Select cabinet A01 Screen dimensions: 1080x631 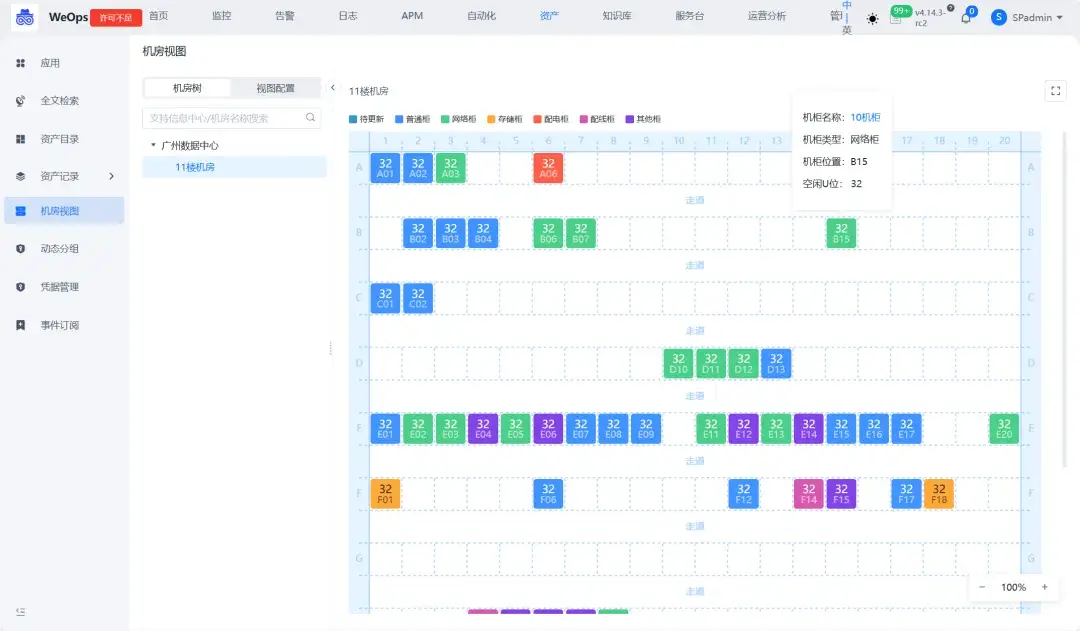(385, 167)
